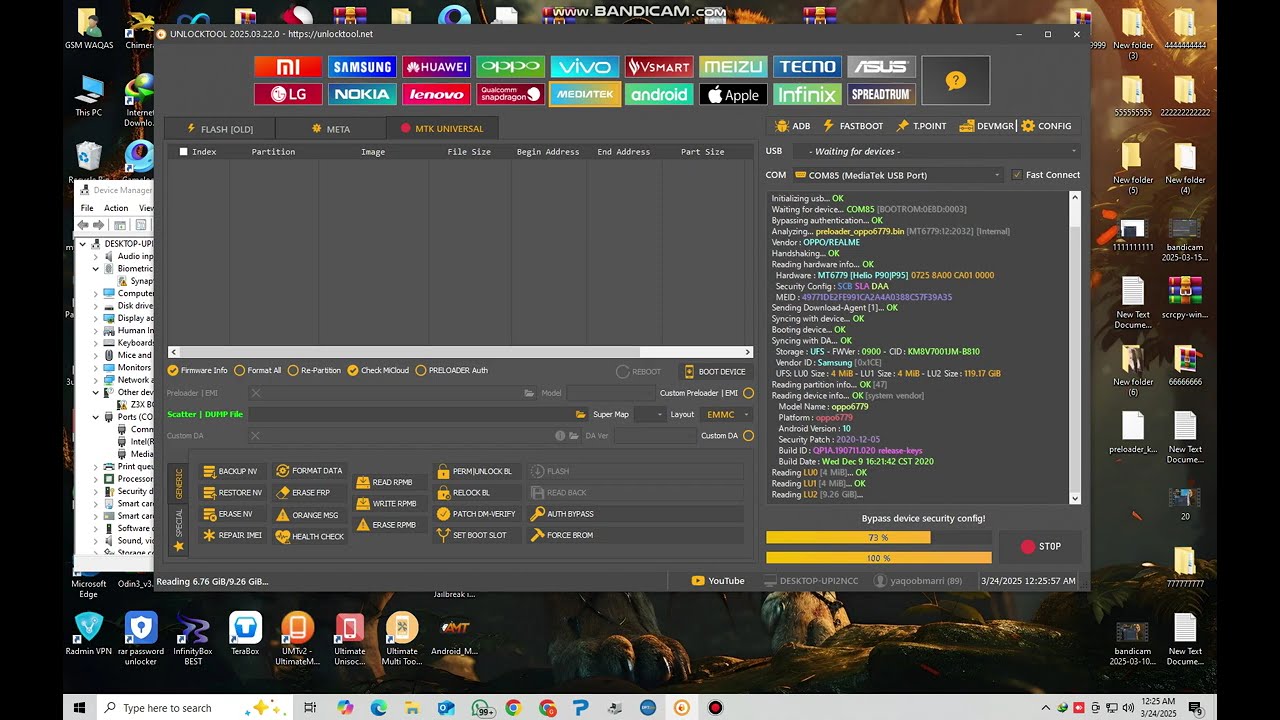Select the Xiaomi Mi brand icon

pos(288,67)
